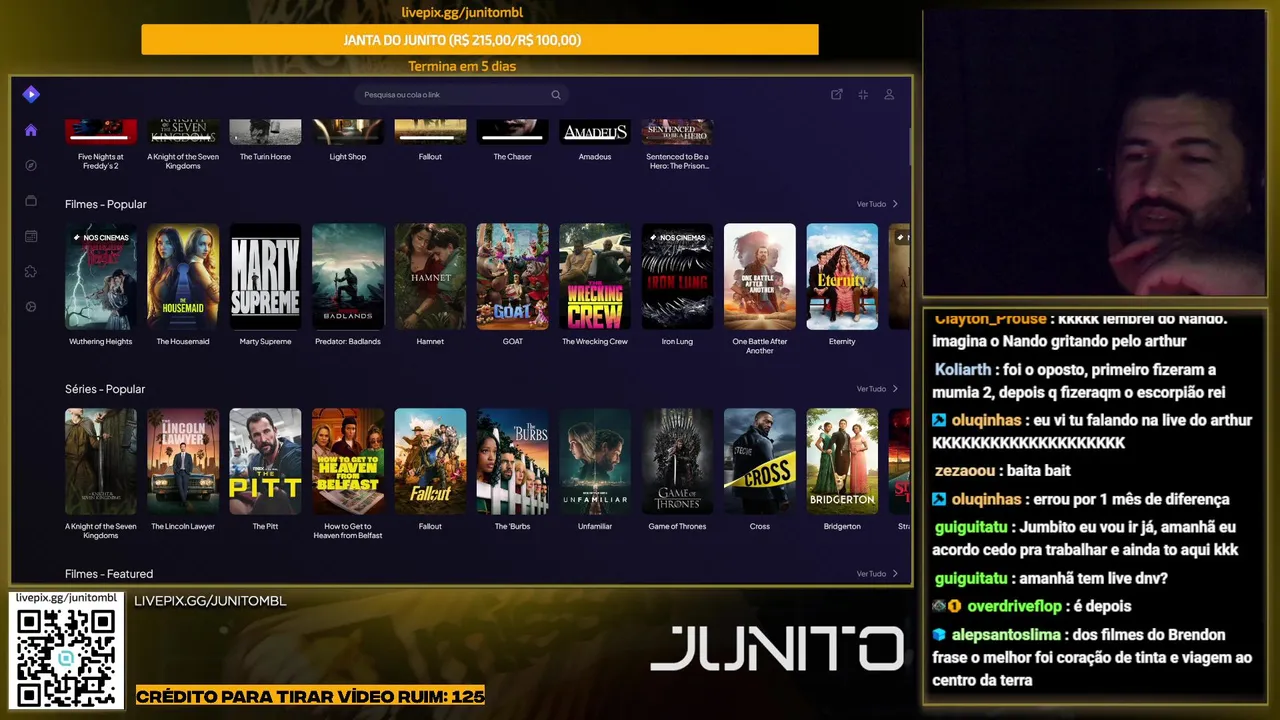
Task: Click the Stremio logo icon
Action: point(31,94)
